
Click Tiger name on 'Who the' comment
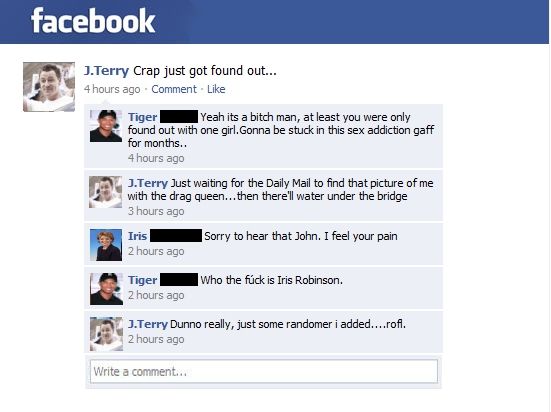142,280
